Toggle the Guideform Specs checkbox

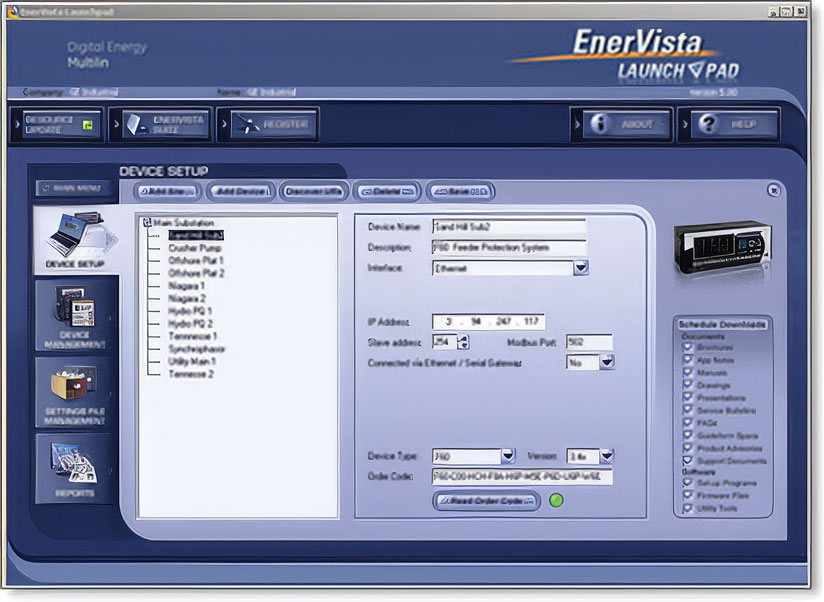click(687, 435)
